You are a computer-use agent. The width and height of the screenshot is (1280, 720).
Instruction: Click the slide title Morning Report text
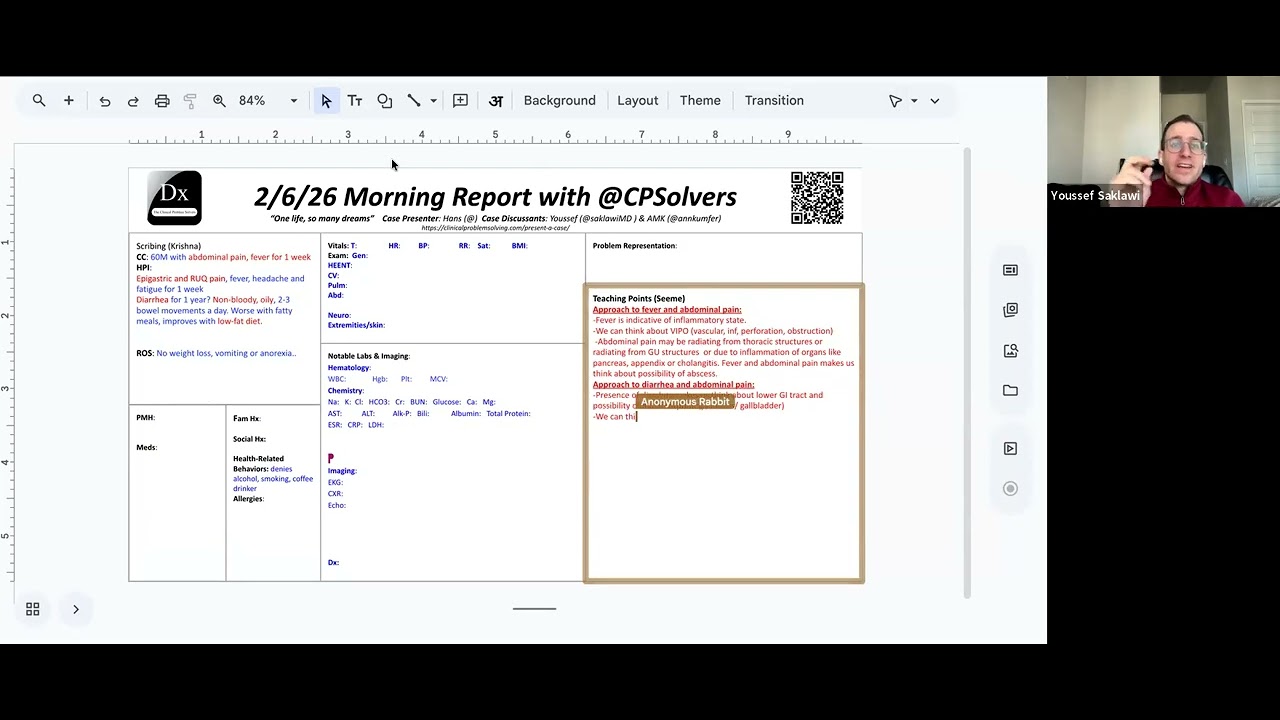click(x=495, y=196)
